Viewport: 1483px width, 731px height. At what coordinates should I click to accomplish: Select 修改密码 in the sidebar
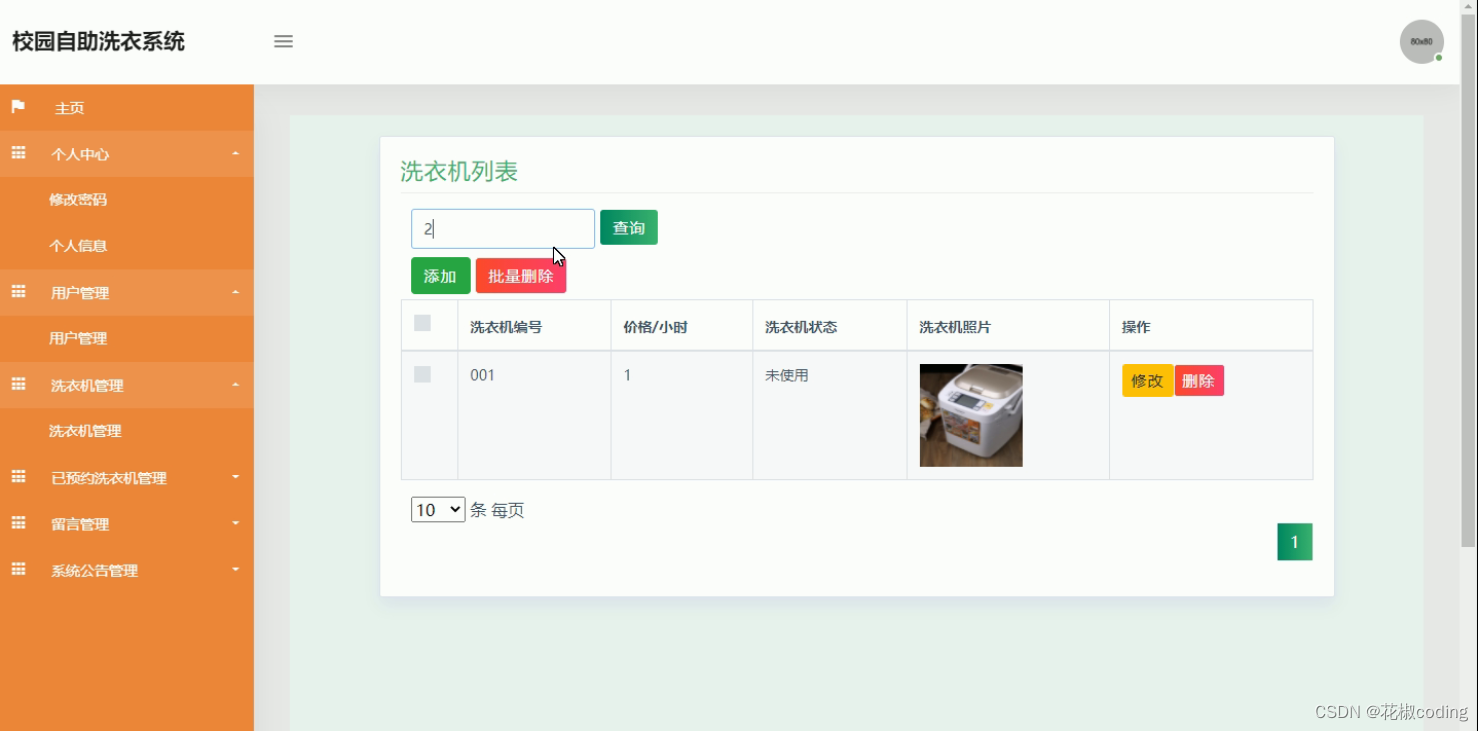click(x=78, y=199)
